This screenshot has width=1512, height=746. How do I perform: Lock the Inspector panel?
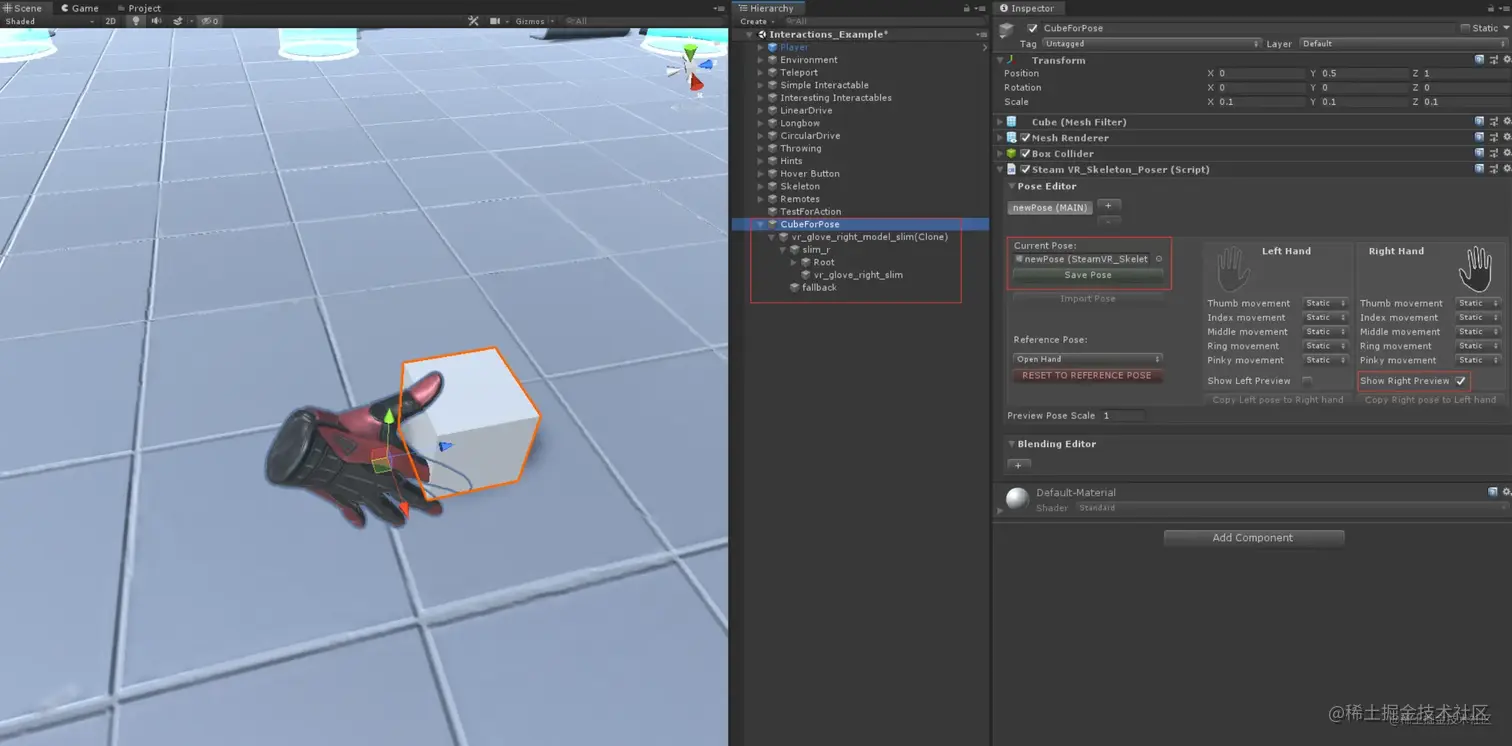pos(1492,8)
